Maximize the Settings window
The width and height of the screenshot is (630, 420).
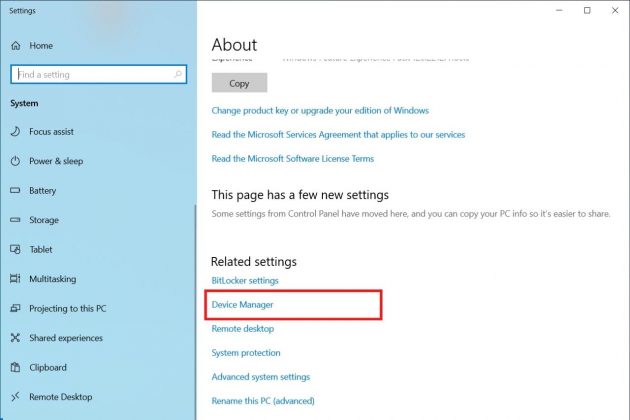[587, 10]
